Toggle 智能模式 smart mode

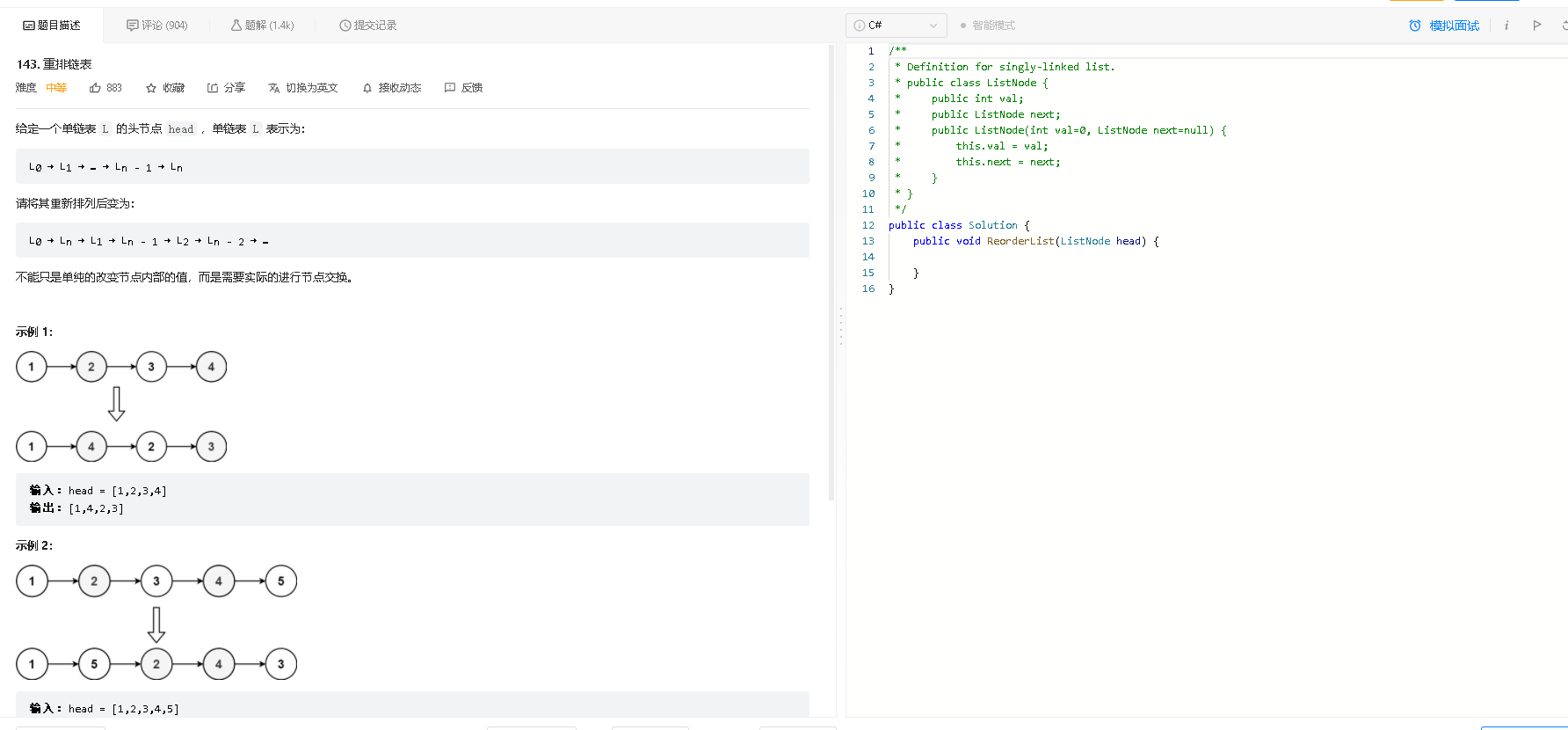(987, 26)
